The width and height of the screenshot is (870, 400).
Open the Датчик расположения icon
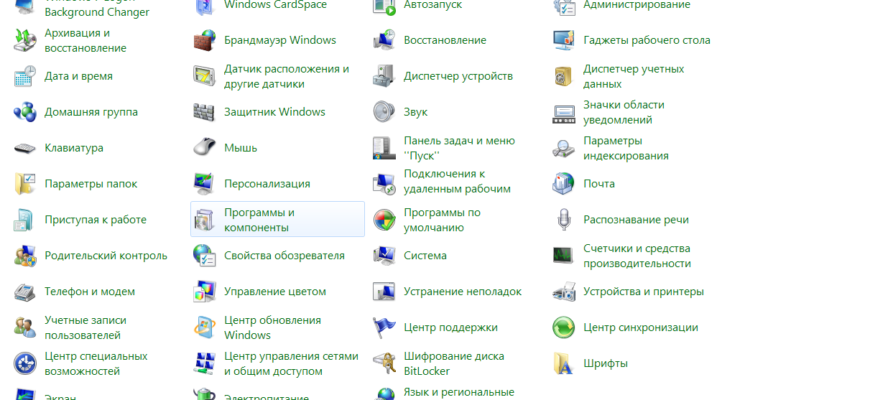pyautogui.click(x=204, y=77)
